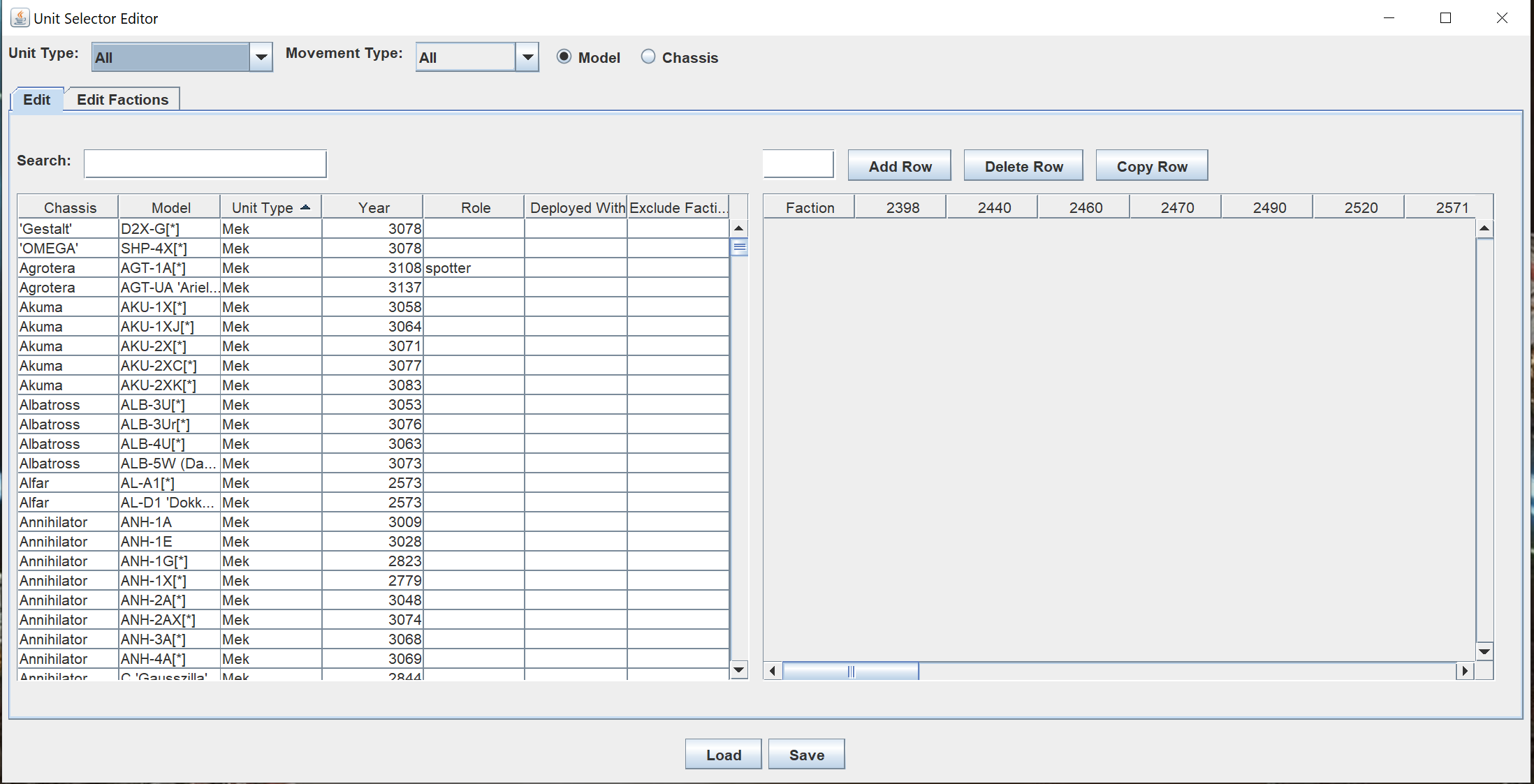The height and width of the screenshot is (784, 1534).
Task: Click the sort arrow on Unit Type column
Action: pyautogui.click(x=305, y=207)
